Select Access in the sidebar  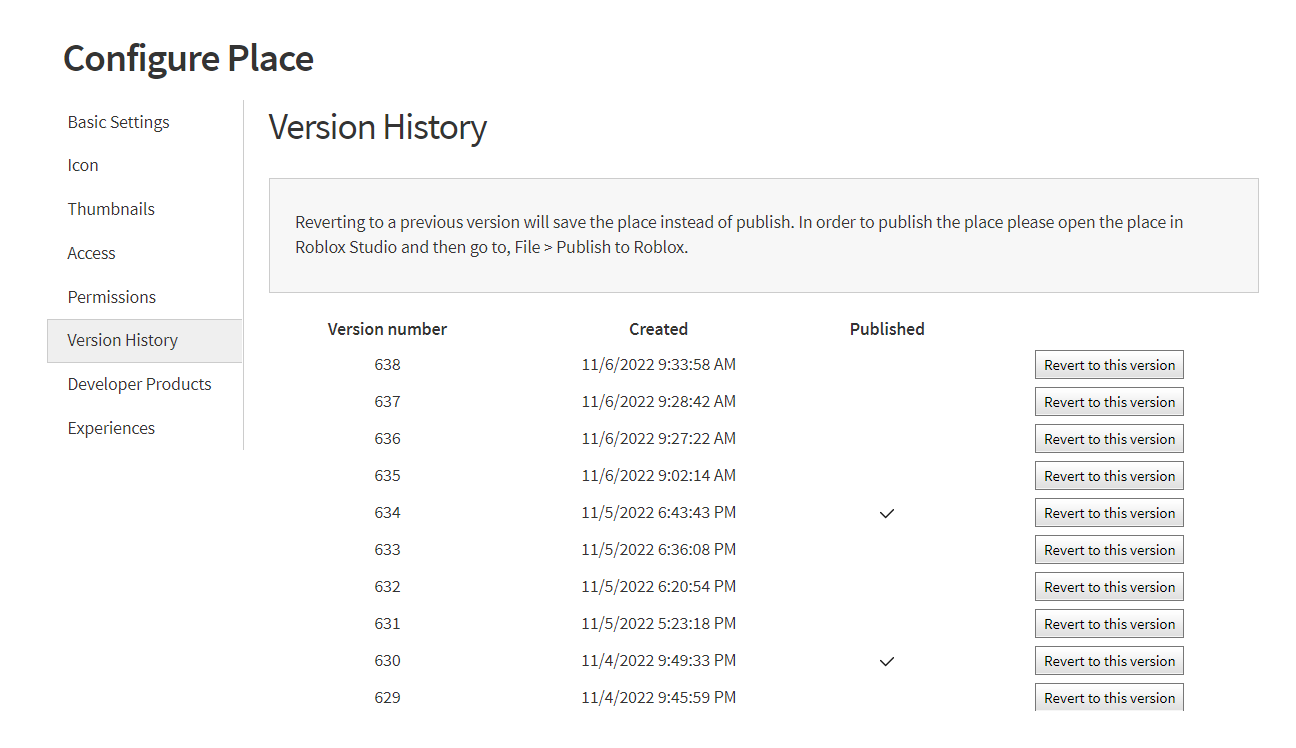pos(91,253)
